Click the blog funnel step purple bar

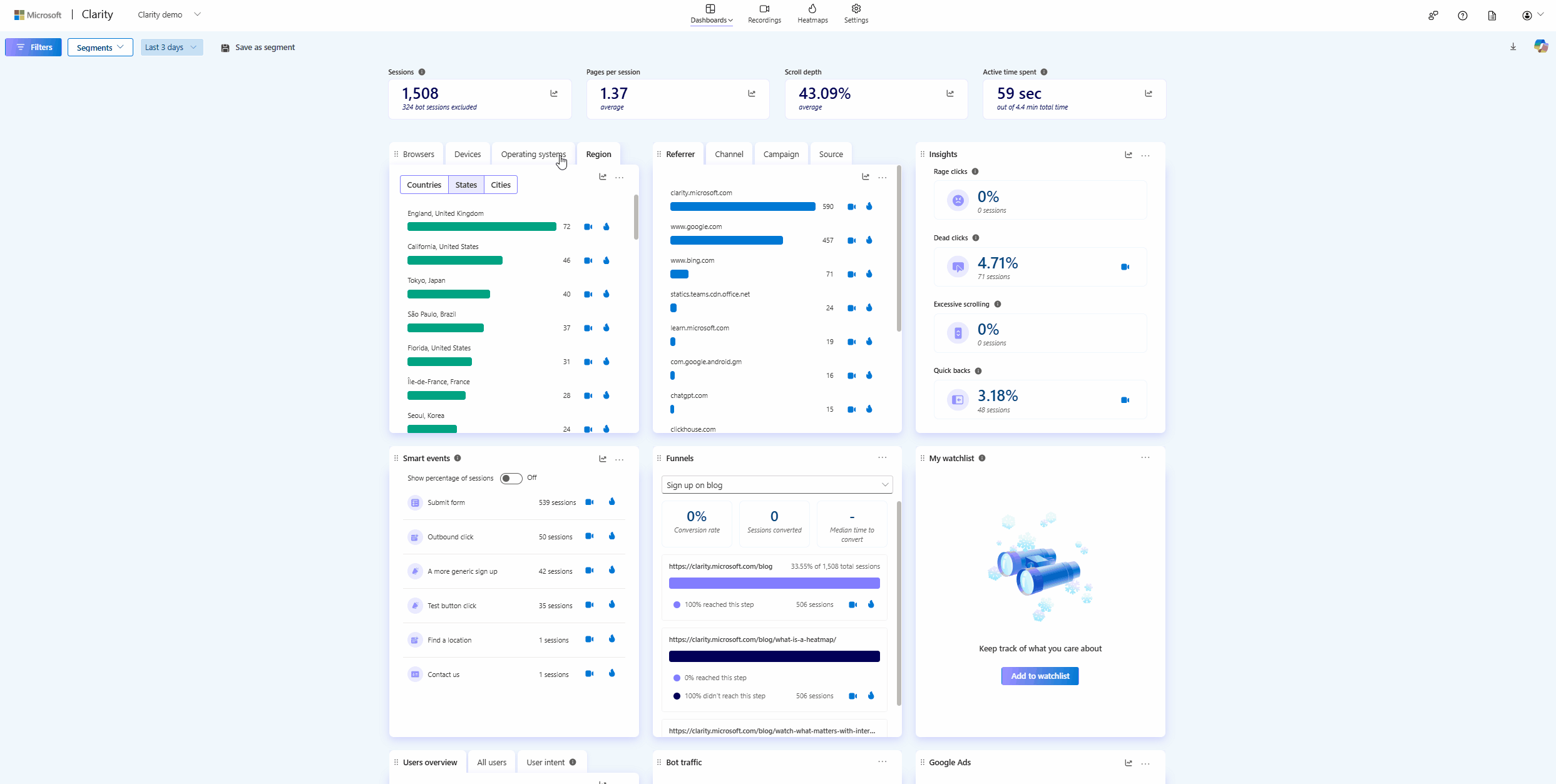click(774, 583)
